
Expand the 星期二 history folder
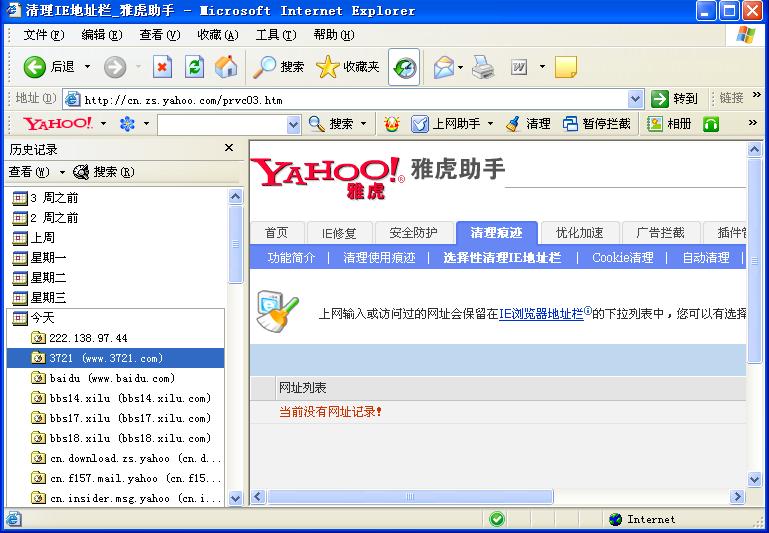click(39, 278)
